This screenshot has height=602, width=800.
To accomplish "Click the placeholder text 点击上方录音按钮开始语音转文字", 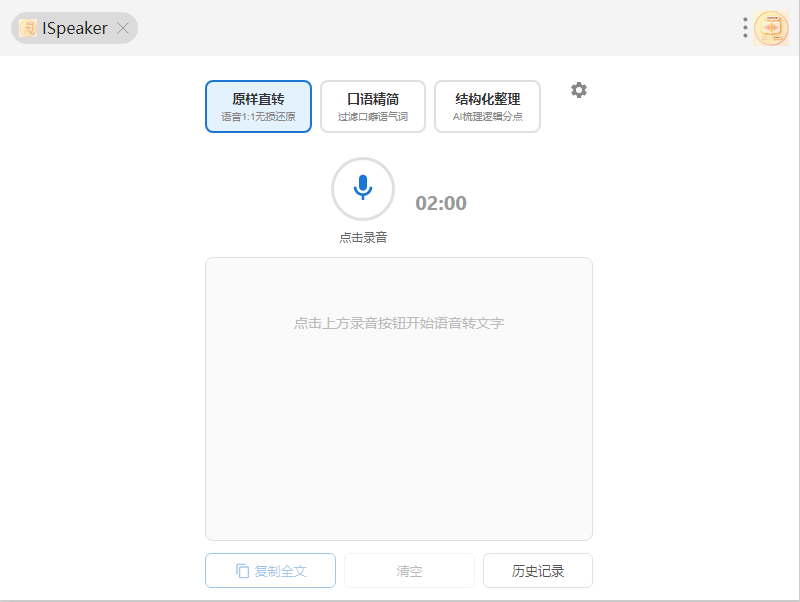I will pos(398,323).
